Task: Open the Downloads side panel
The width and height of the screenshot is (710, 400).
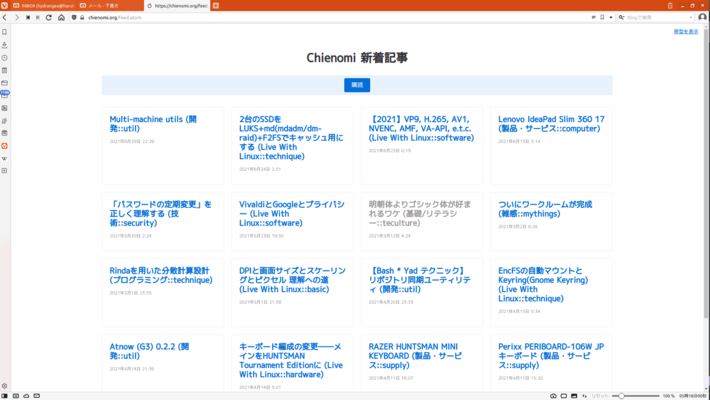Action: point(5,45)
